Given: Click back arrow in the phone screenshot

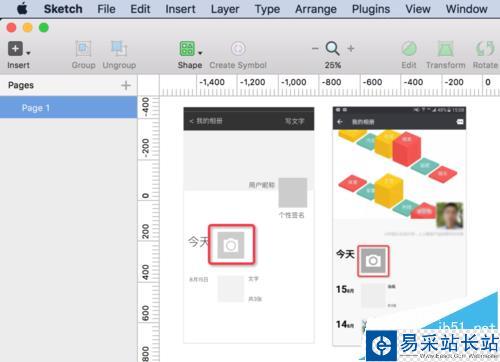Looking at the screenshot, I should 340,122.
